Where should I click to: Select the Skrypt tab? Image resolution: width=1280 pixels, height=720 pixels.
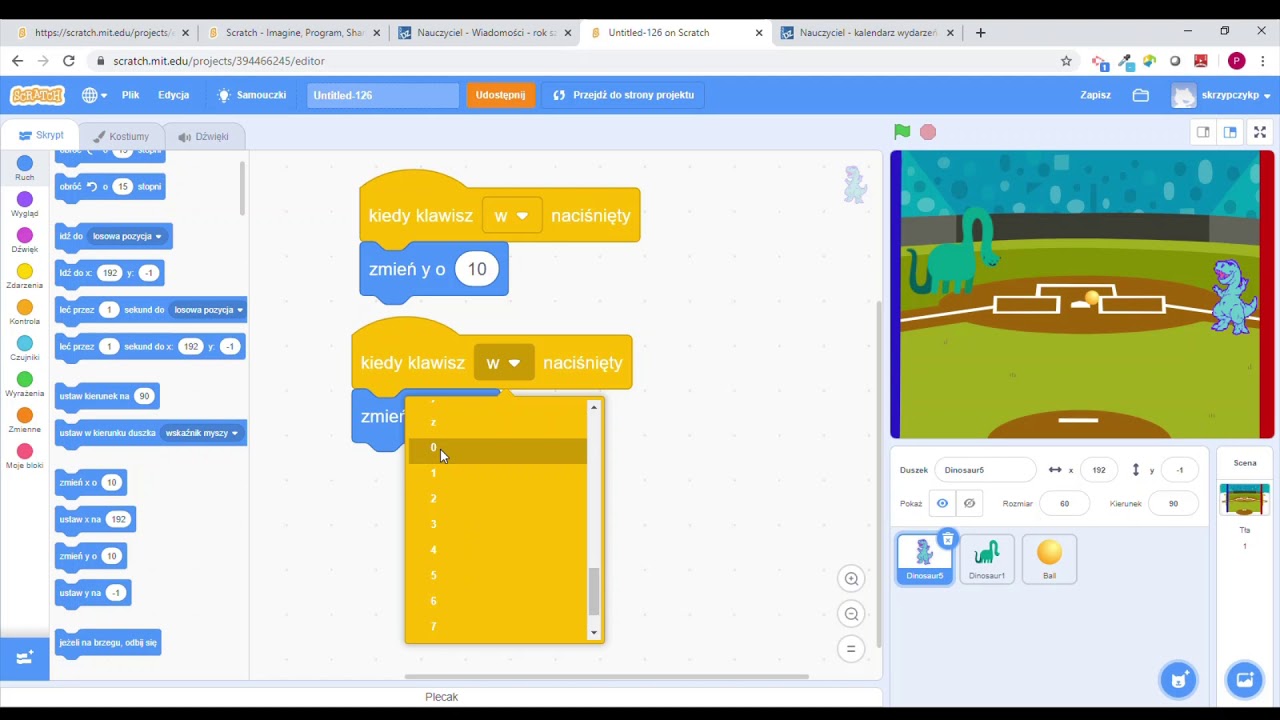(41, 136)
